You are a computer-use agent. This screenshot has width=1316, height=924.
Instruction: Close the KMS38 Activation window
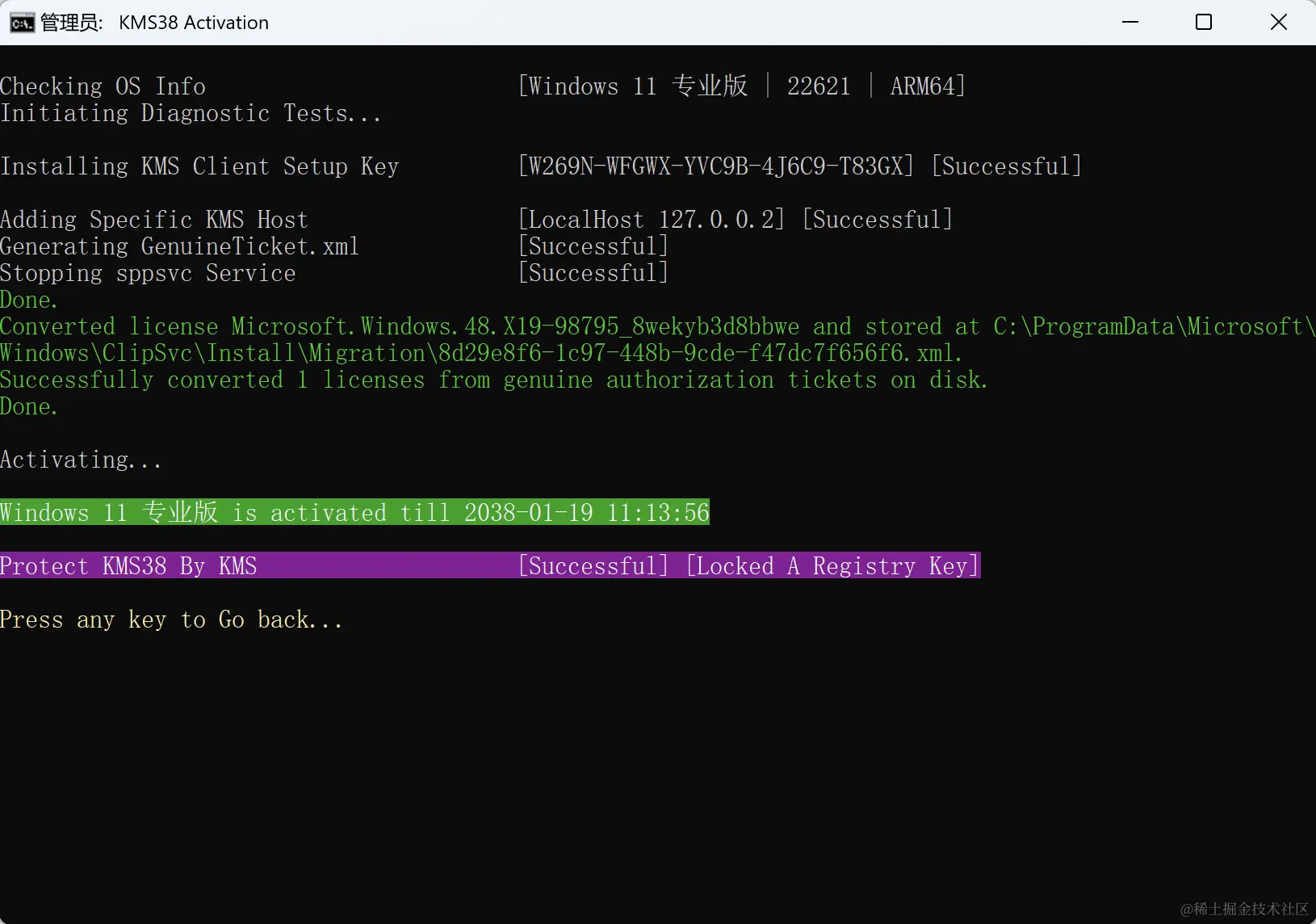click(x=1279, y=22)
